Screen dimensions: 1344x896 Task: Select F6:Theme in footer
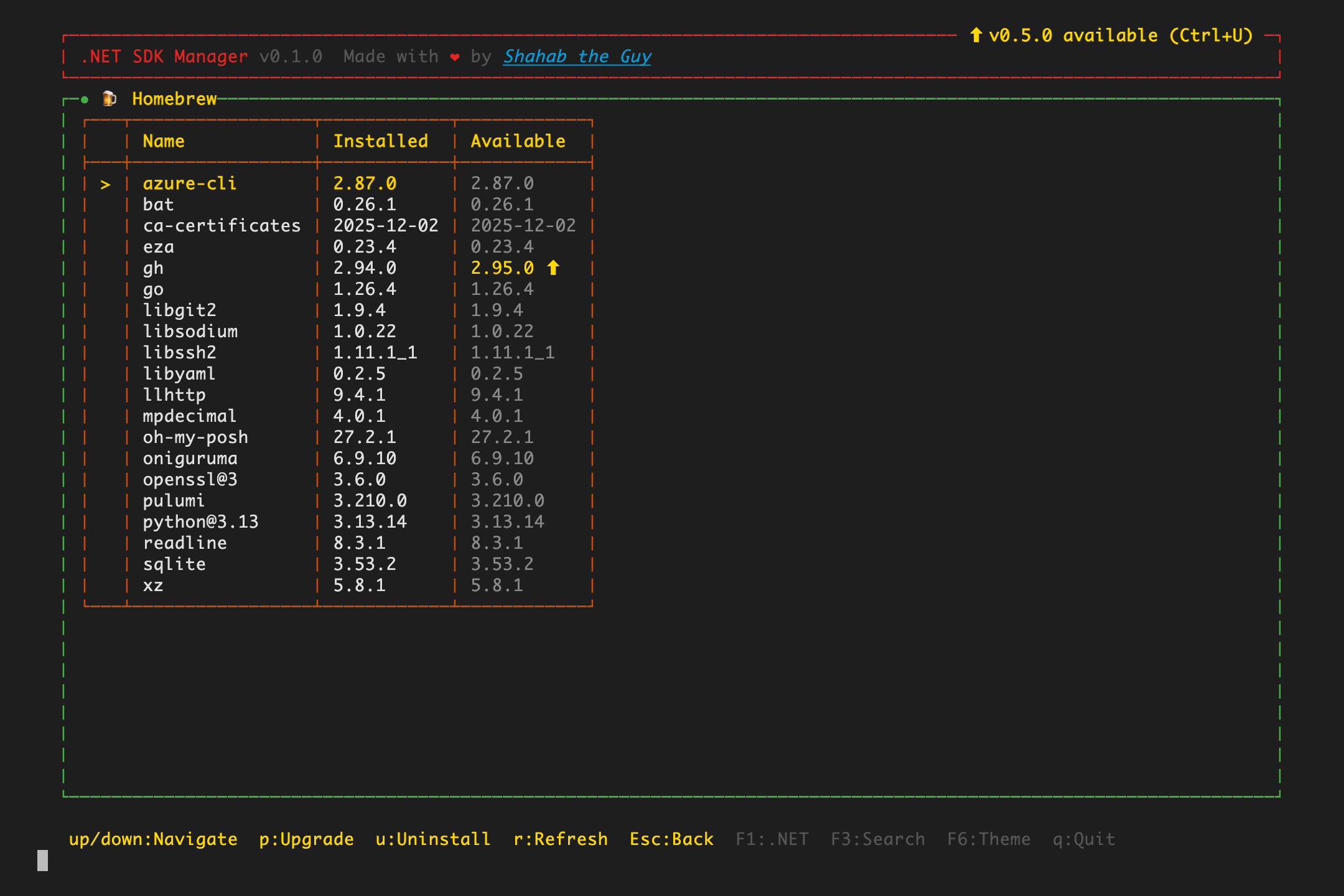(x=989, y=839)
